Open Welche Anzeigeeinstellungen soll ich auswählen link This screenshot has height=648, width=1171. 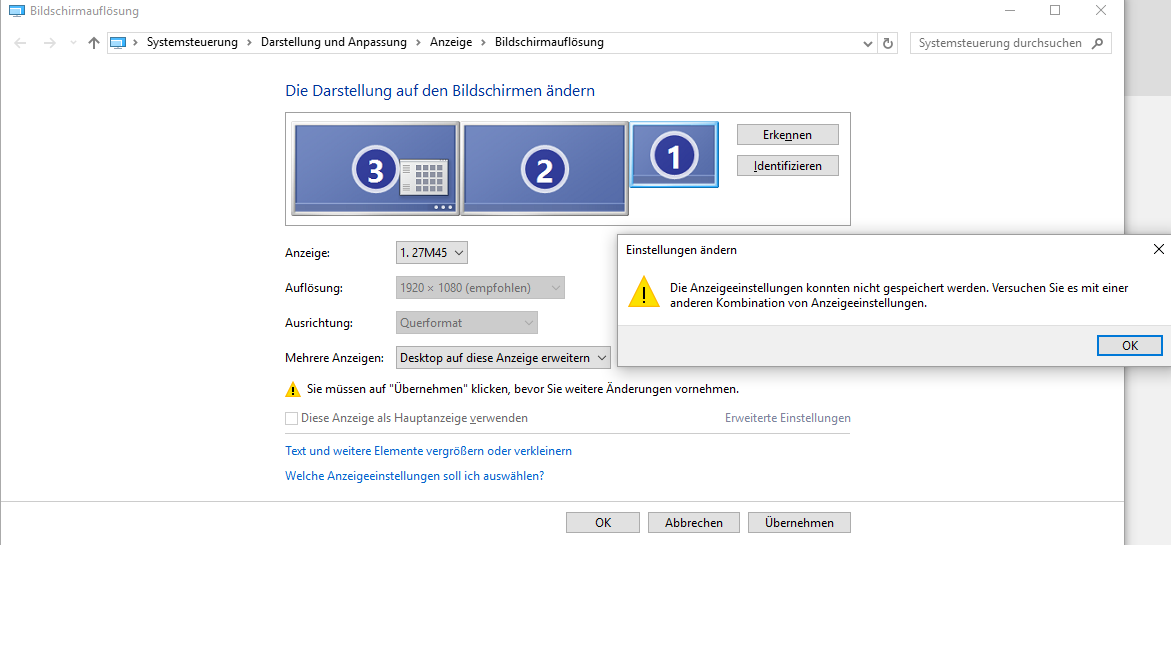(414, 476)
